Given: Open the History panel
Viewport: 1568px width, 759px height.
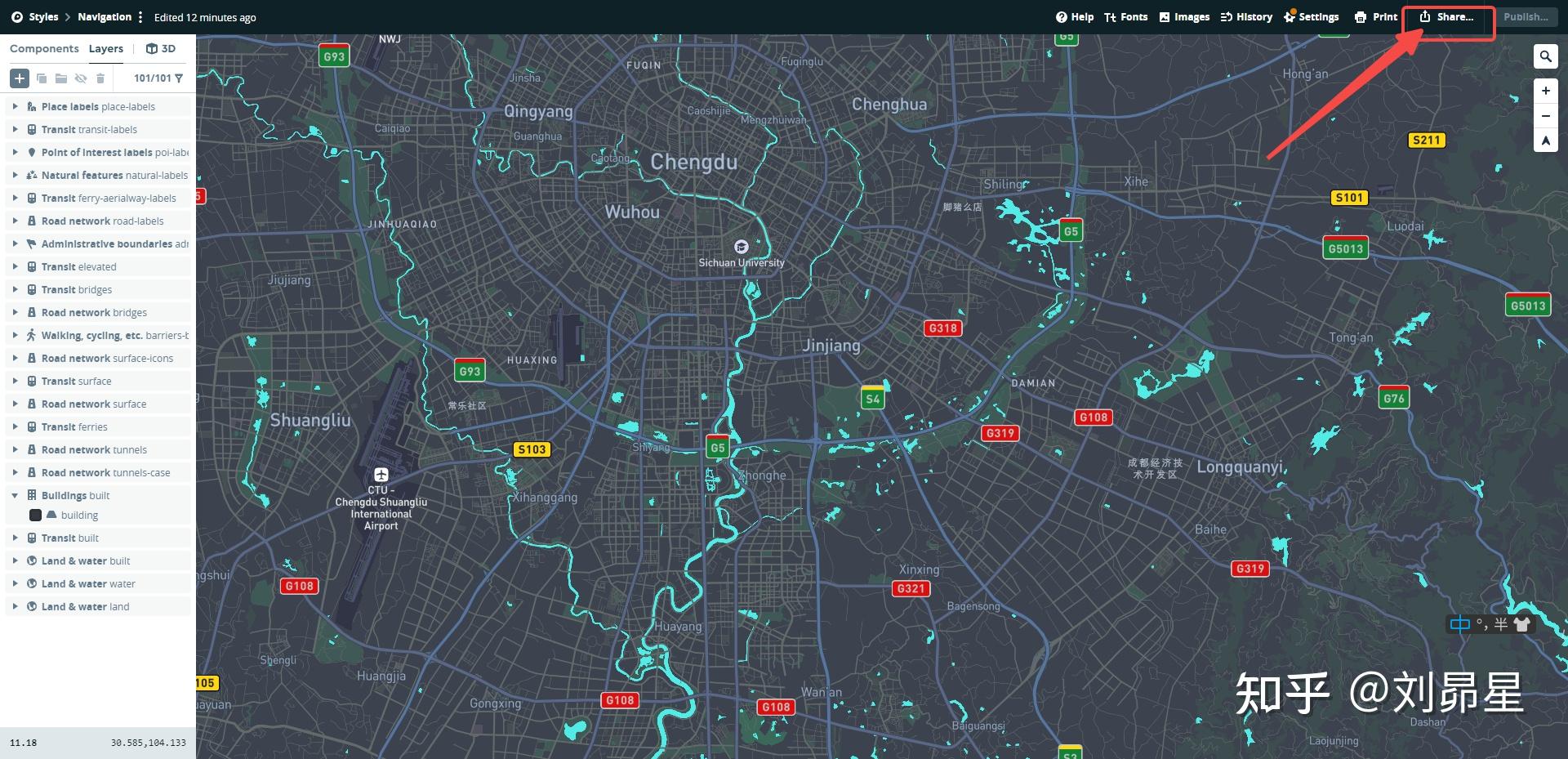Looking at the screenshot, I should (1246, 16).
